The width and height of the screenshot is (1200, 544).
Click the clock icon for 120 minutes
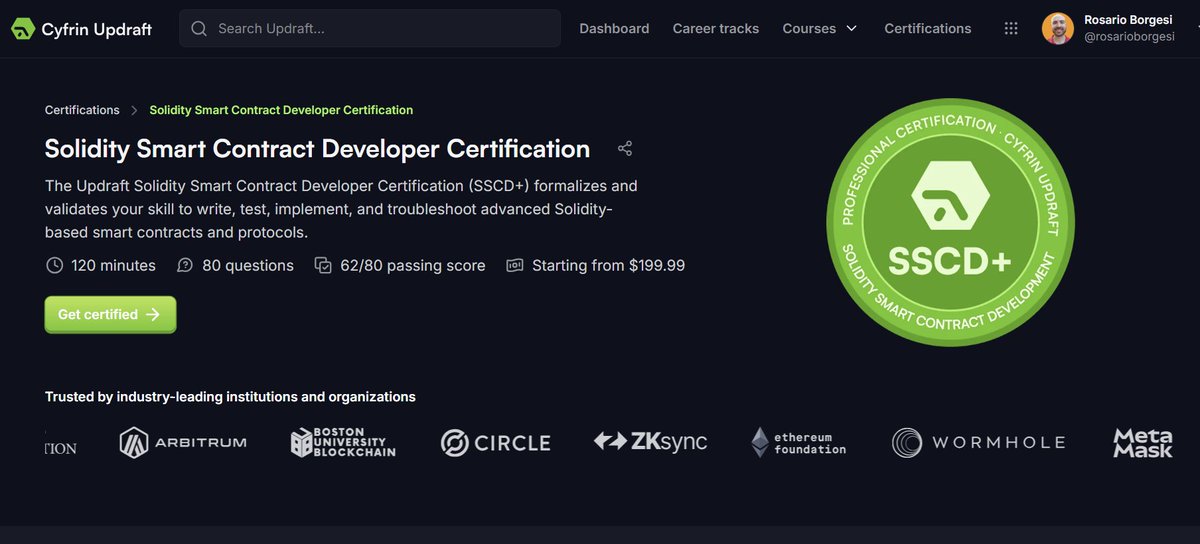(54, 266)
